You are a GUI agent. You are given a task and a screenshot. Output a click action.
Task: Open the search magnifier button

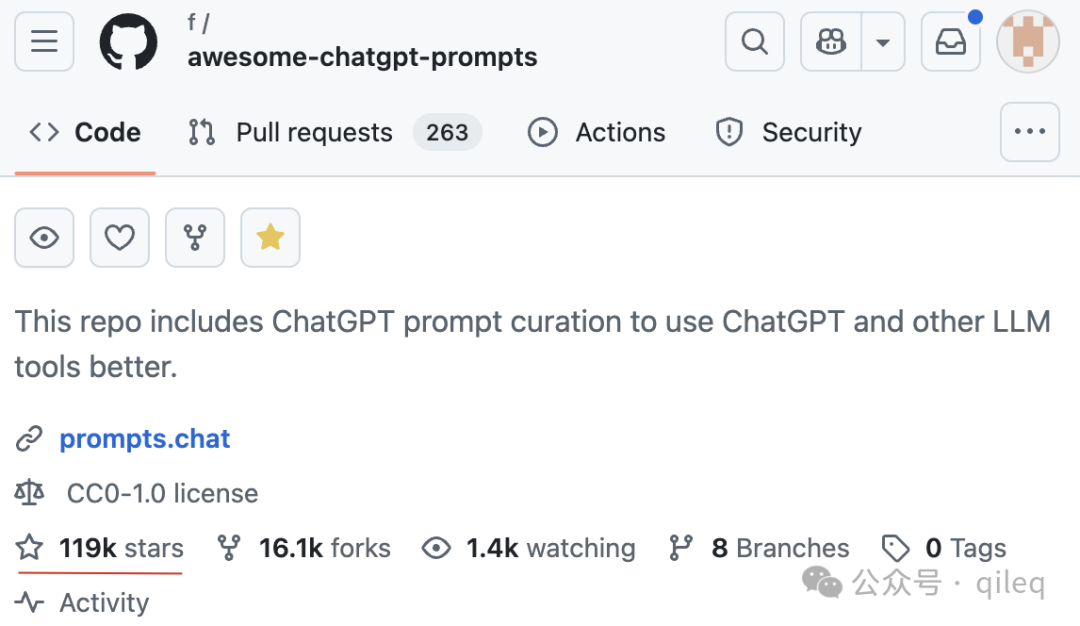[x=754, y=41]
